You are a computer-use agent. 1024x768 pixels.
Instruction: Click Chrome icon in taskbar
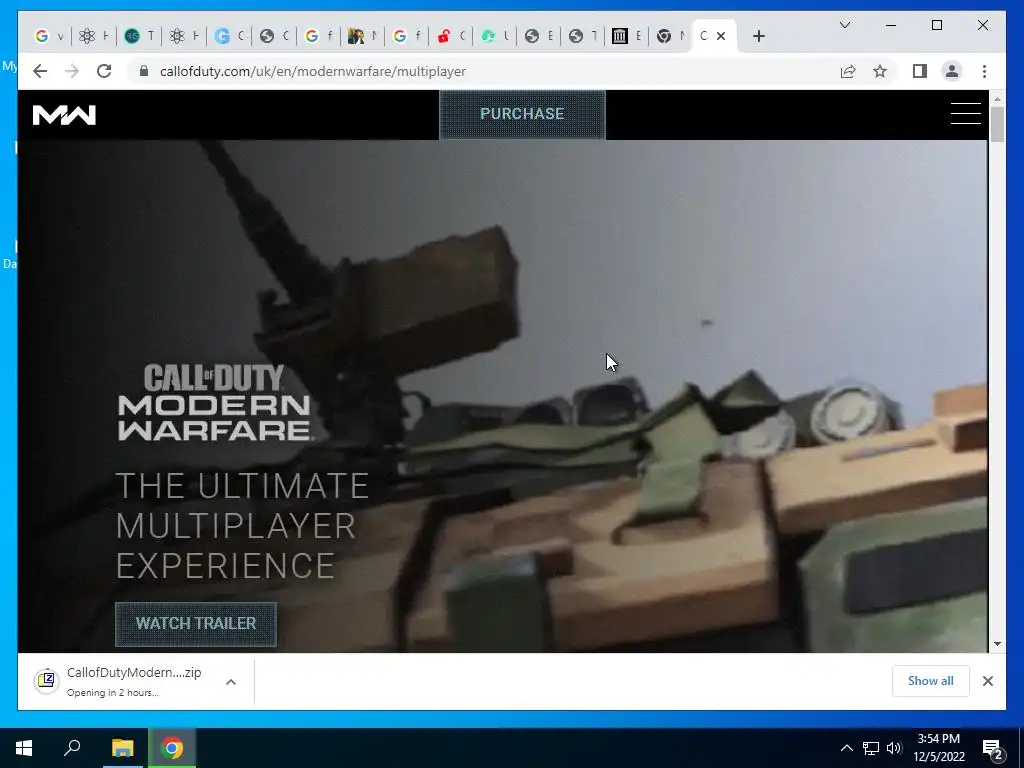point(172,748)
